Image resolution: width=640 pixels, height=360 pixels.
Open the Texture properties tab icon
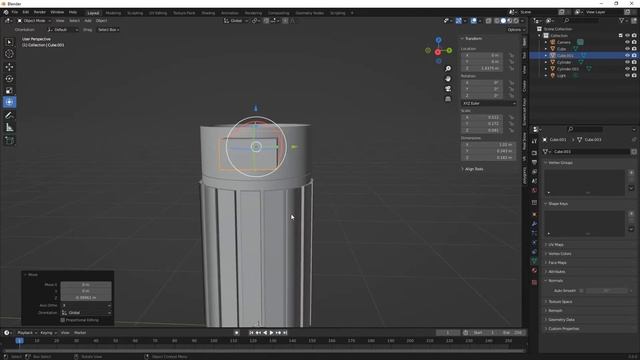[x=534, y=282]
